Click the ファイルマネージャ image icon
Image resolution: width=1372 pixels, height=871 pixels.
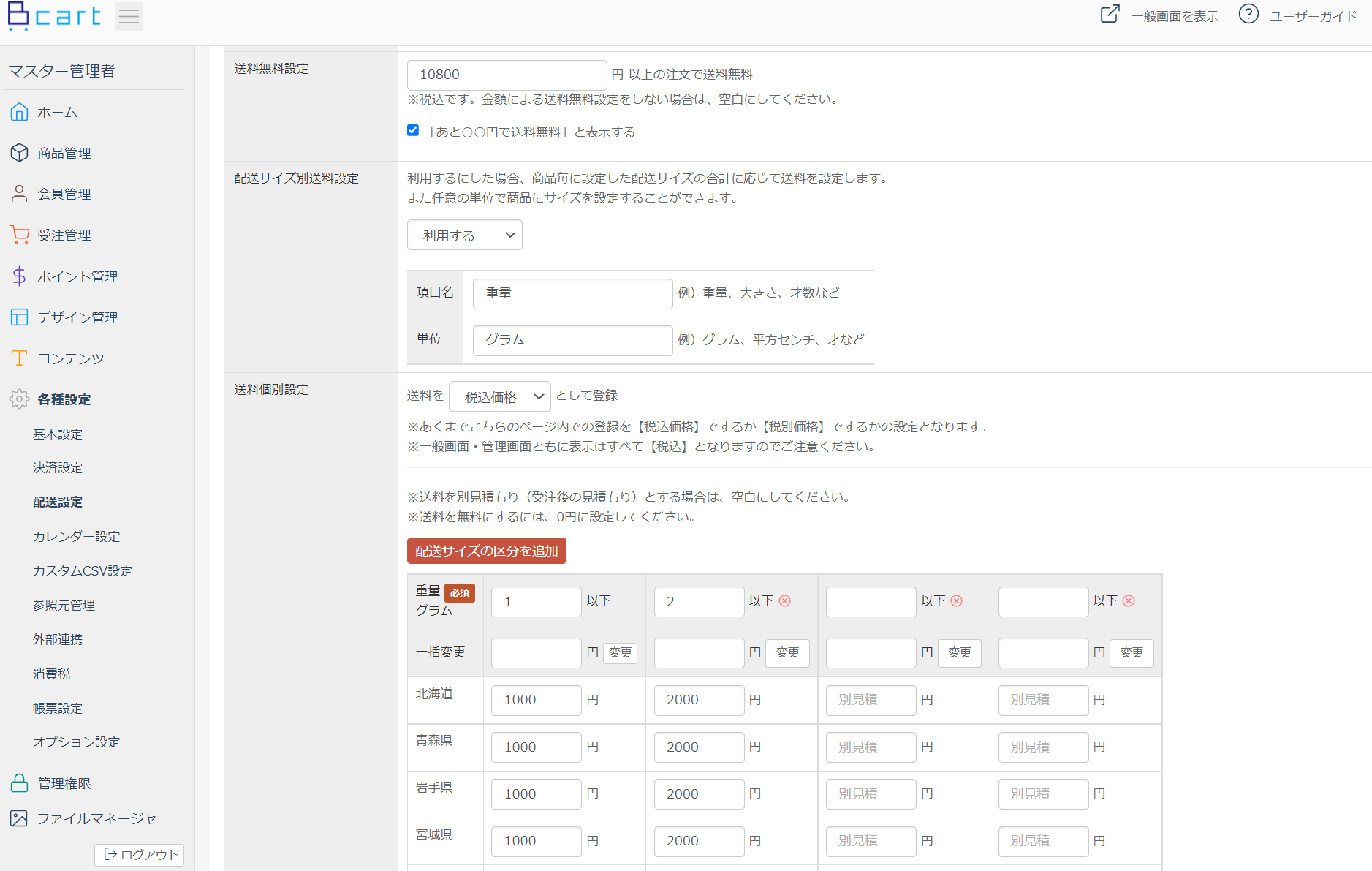(x=20, y=818)
